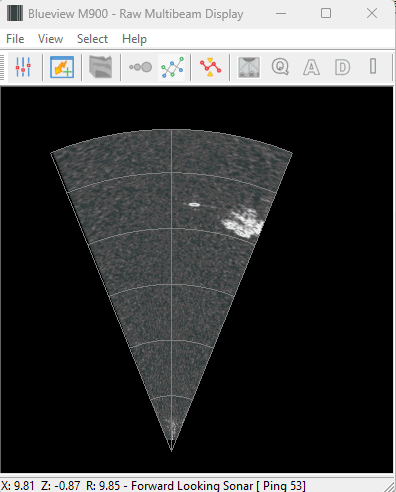The height and width of the screenshot is (492, 396).
Task: Close the Raw Multibeam Display window
Action: tap(372, 13)
